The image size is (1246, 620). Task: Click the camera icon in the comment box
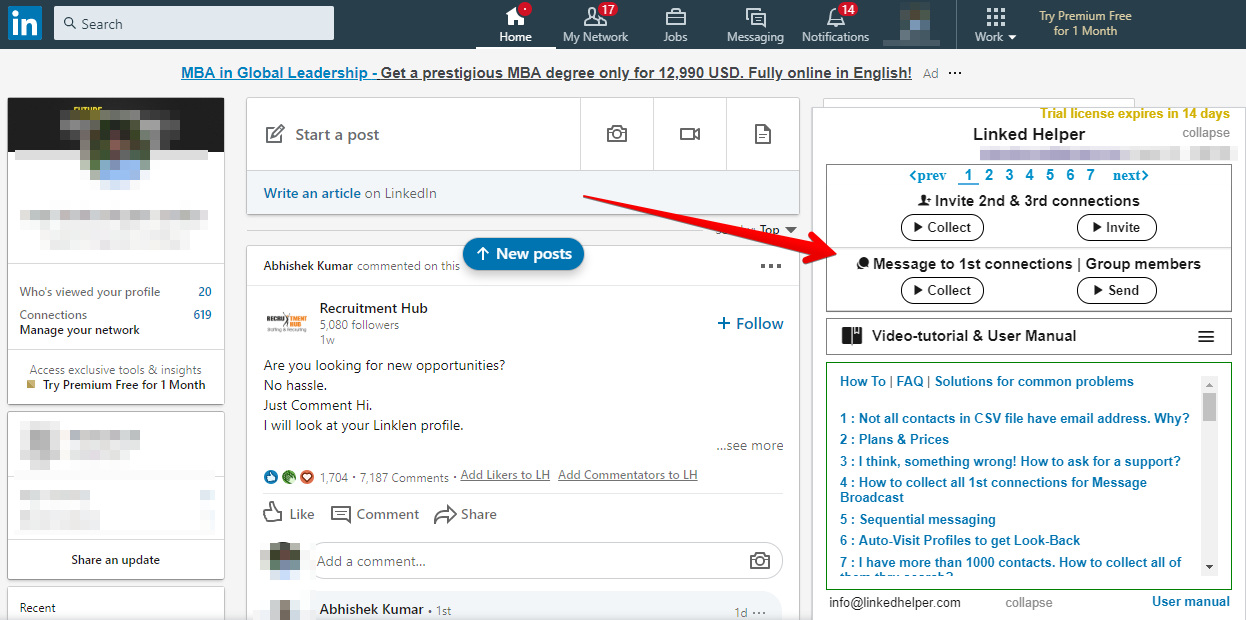(761, 561)
